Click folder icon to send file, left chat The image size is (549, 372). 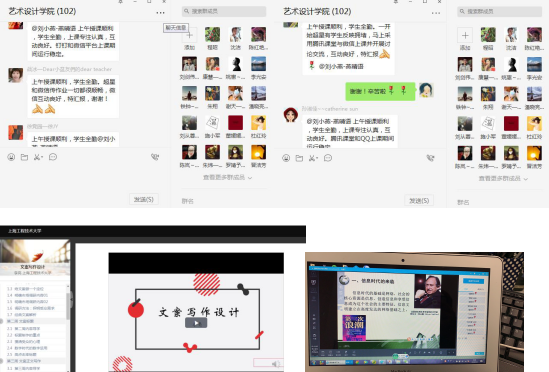click(24, 157)
